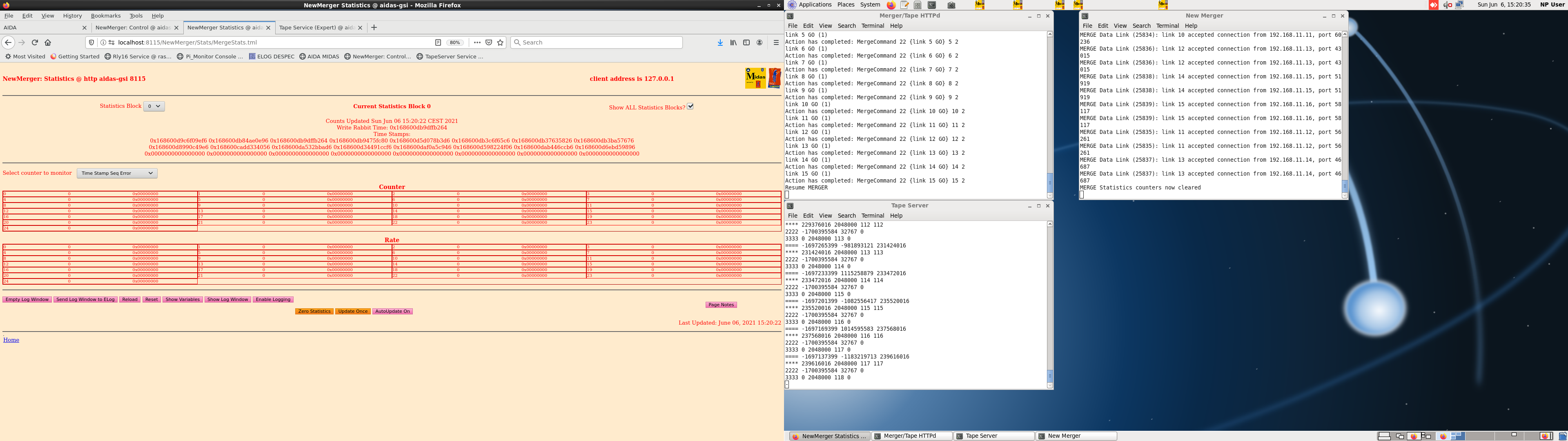Launch terminal from top panel icon
Screen dimensions: 1568x441
(931, 5)
